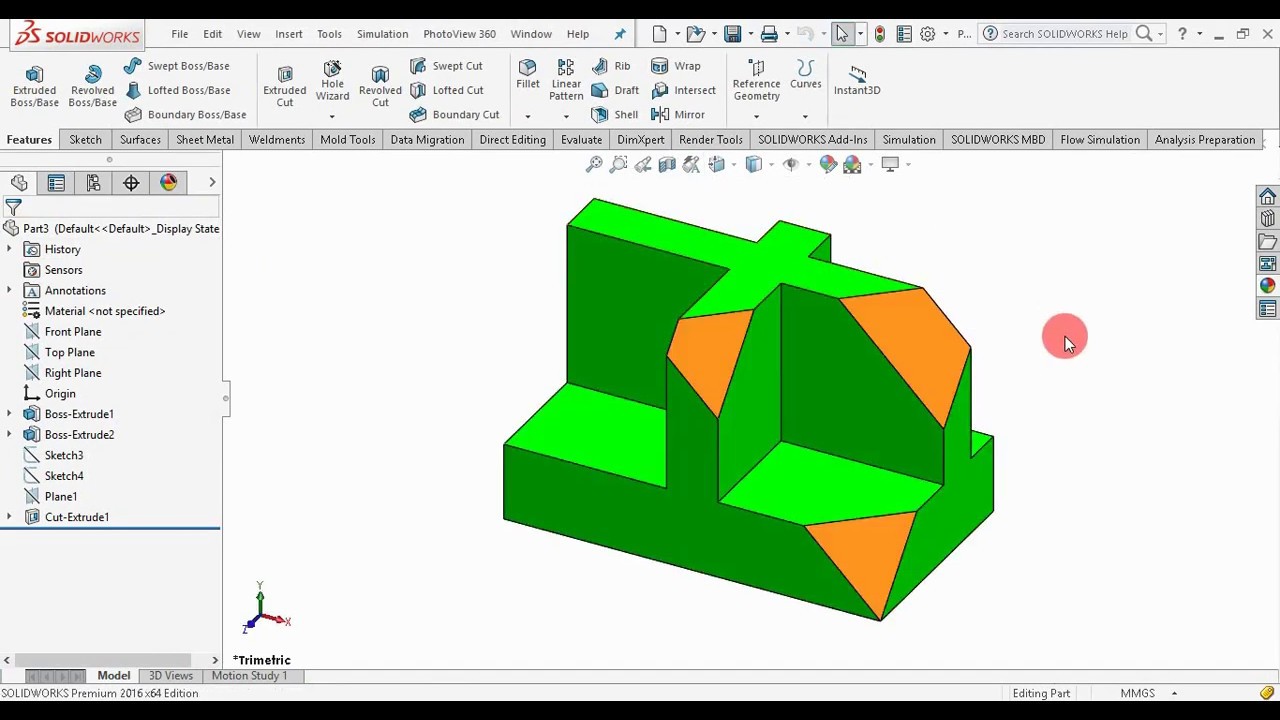
Task: Open the Curves dropdown arrow
Action: pos(805,116)
